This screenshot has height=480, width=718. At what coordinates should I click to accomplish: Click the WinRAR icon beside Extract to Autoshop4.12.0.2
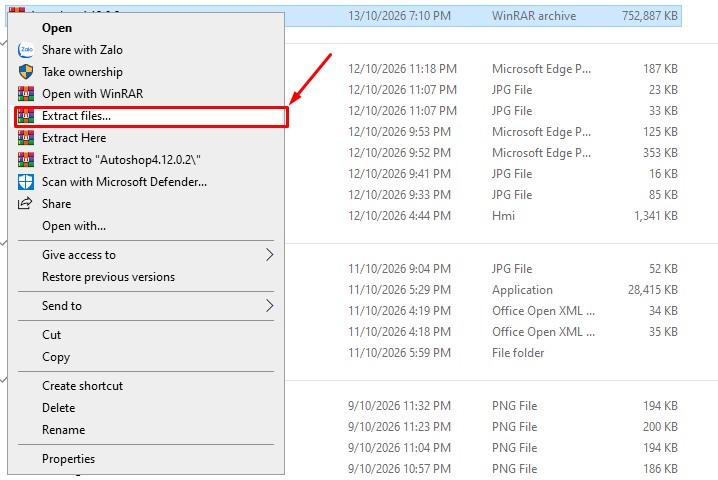coord(26,159)
